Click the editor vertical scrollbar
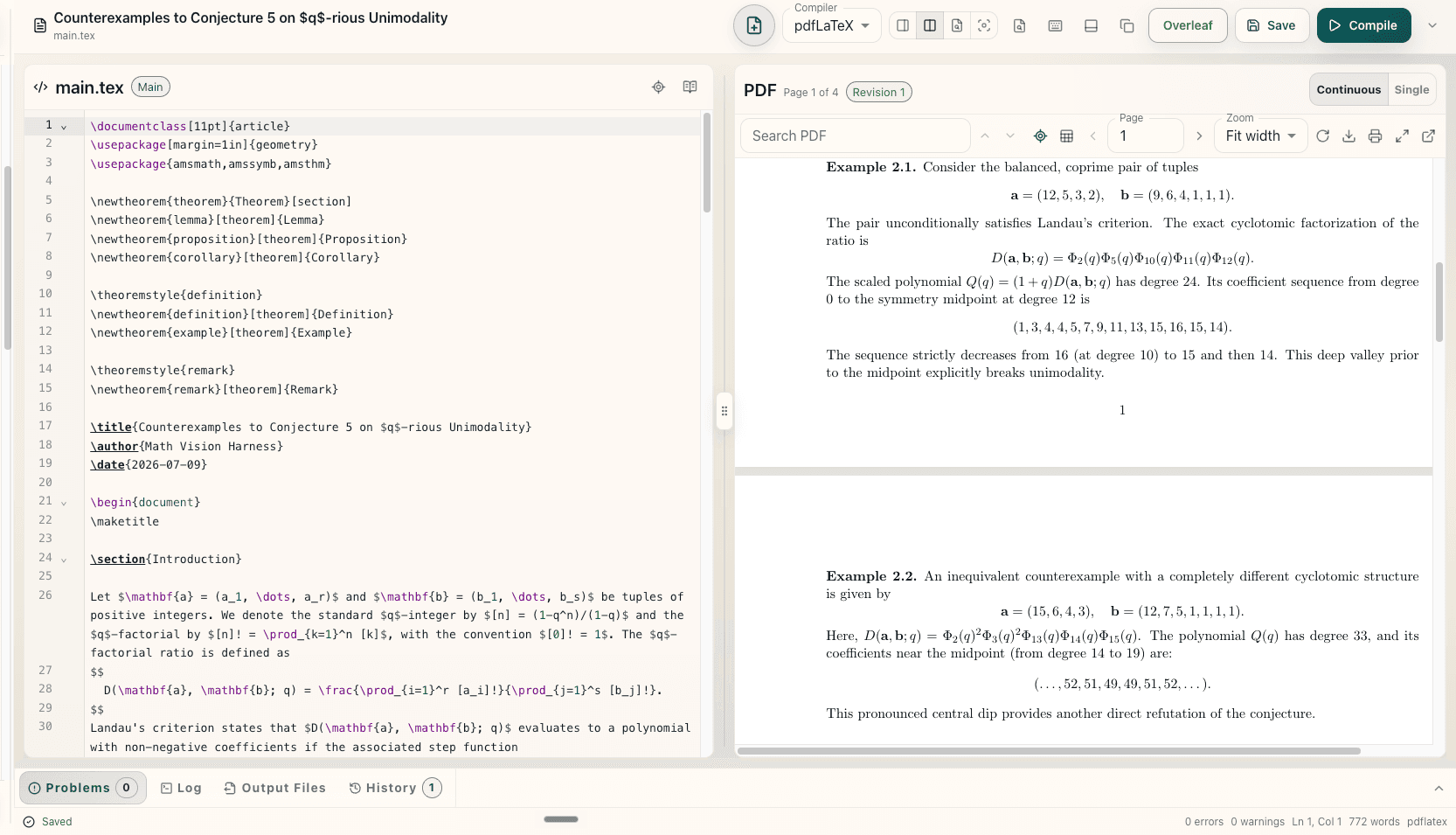 point(707,163)
